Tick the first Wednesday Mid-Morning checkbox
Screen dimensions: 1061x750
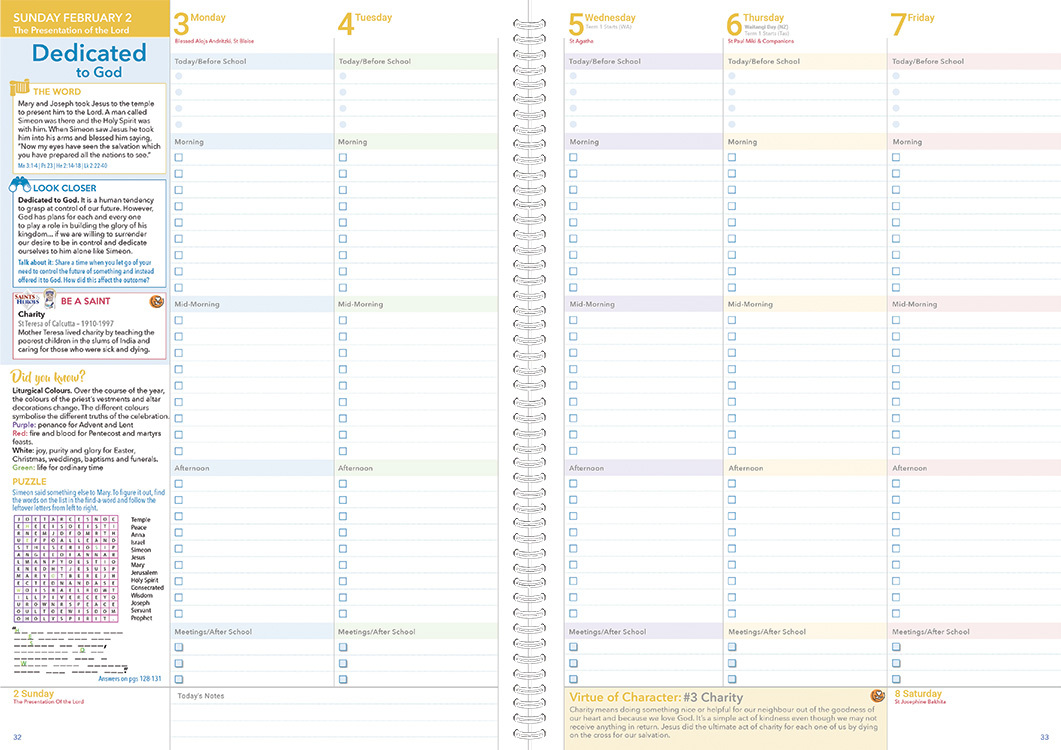tap(573, 320)
